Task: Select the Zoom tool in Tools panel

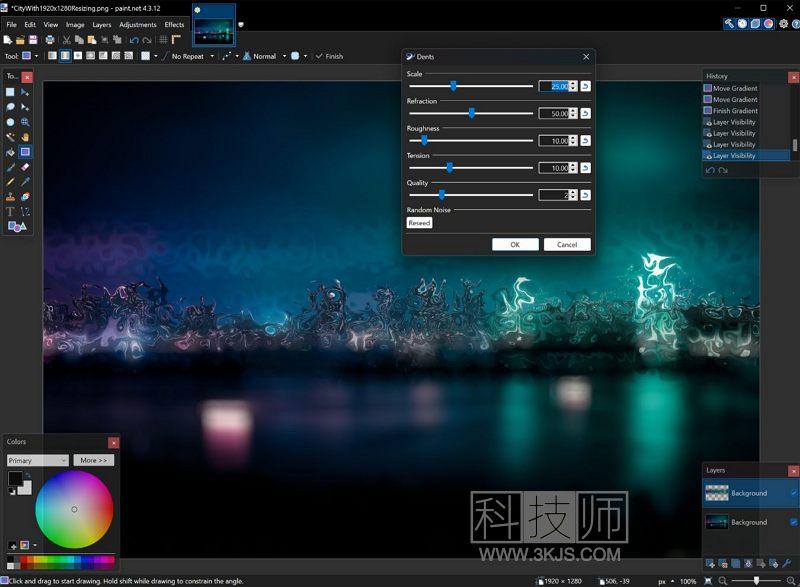Action: pyautogui.click(x=25, y=122)
